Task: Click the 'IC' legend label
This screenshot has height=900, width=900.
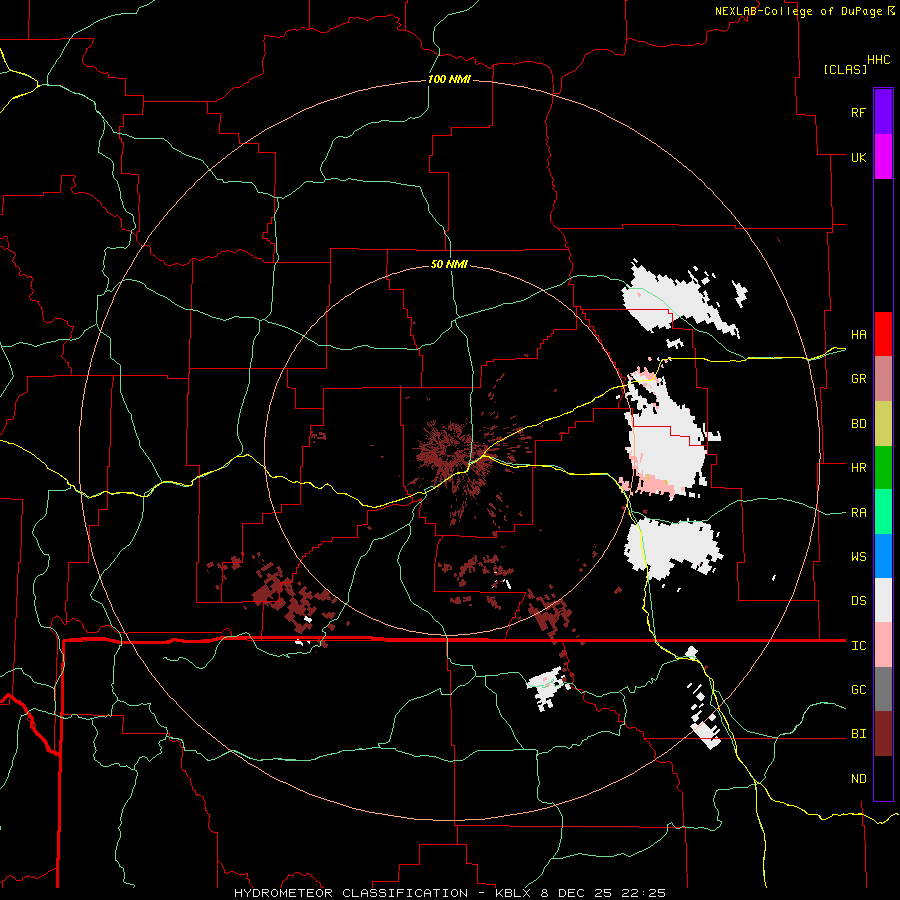Action: [858, 646]
